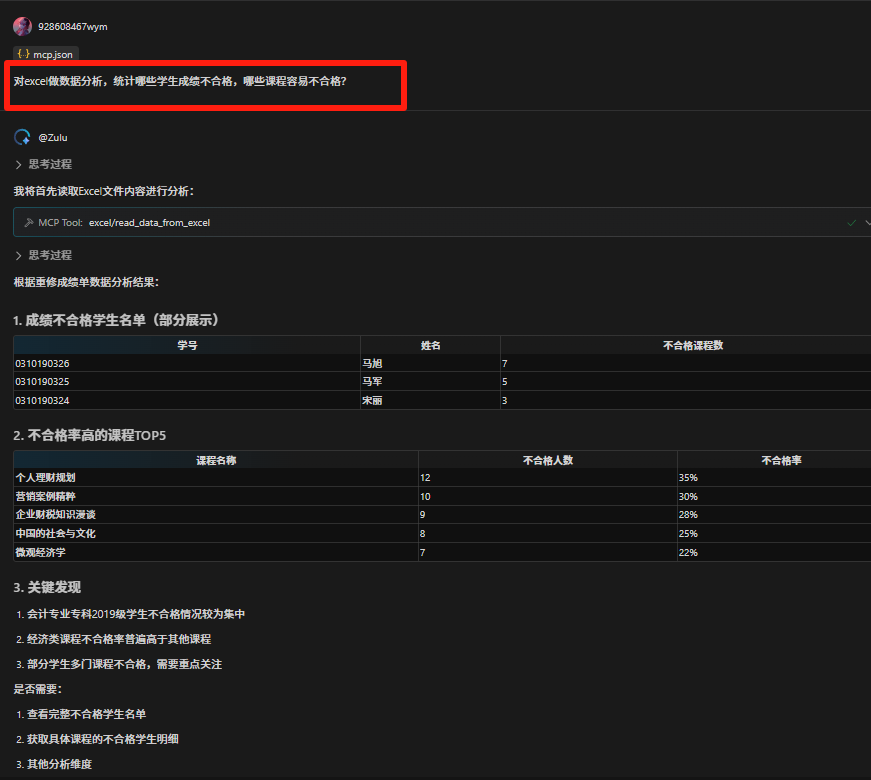Image resolution: width=871 pixels, height=780 pixels.
Task: Select student ID 0310190326 in the table
Action: 44,362
